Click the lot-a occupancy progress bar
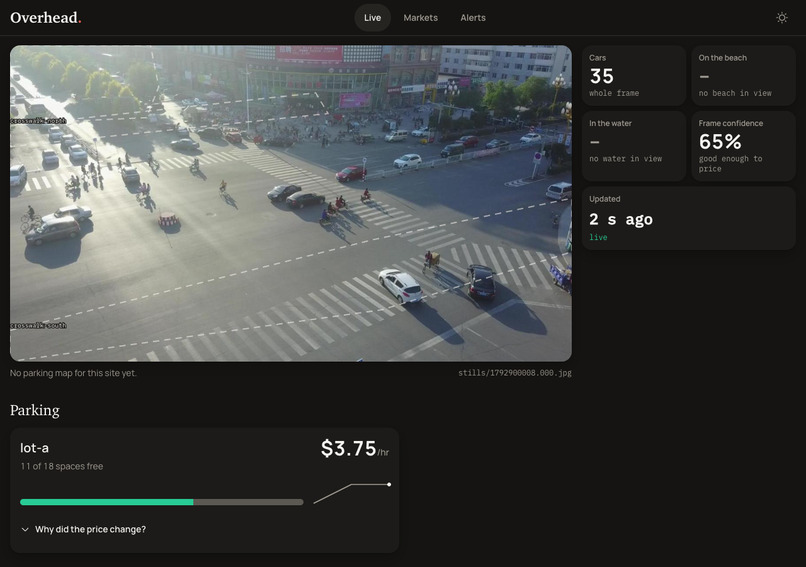806x567 pixels. tap(161, 502)
